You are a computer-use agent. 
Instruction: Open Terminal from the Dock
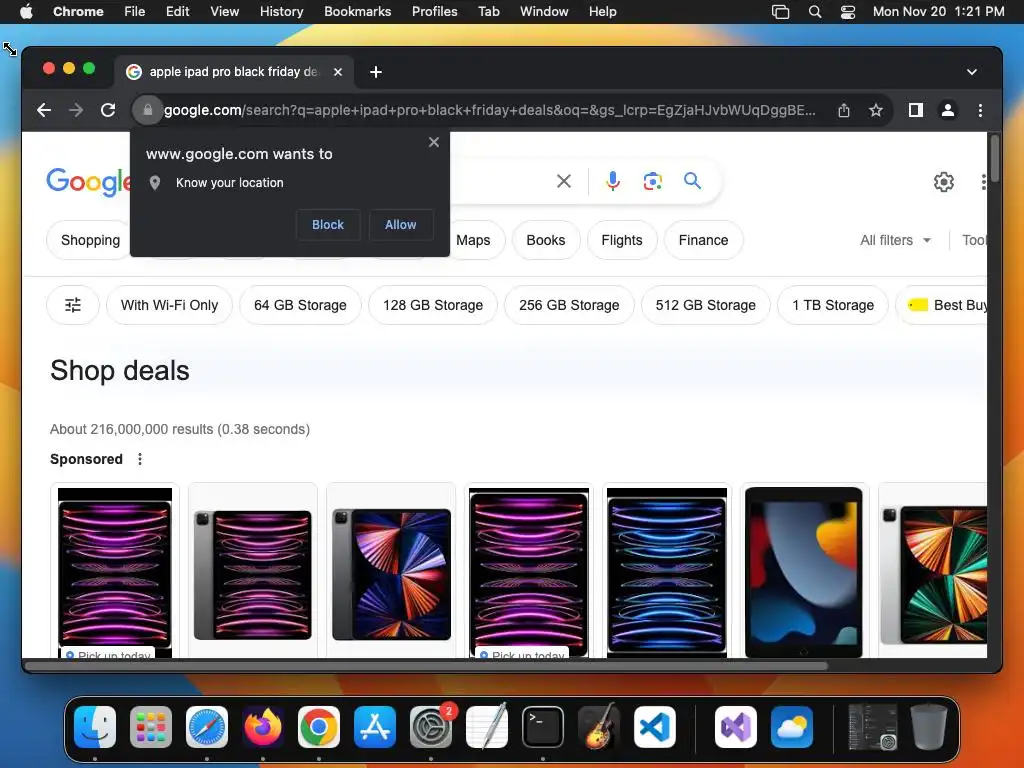point(543,727)
